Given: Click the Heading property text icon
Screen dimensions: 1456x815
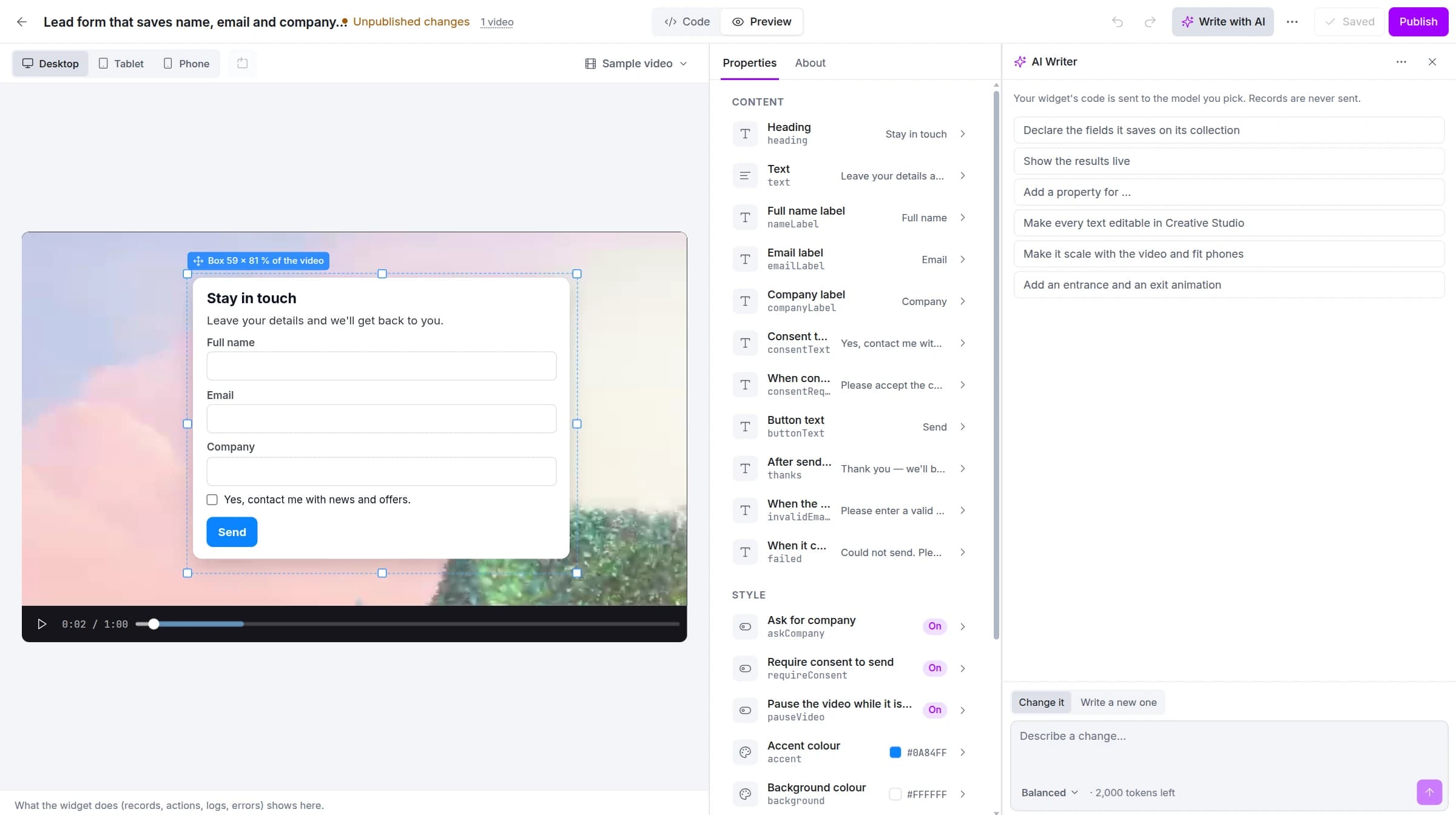Looking at the screenshot, I should [x=745, y=134].
